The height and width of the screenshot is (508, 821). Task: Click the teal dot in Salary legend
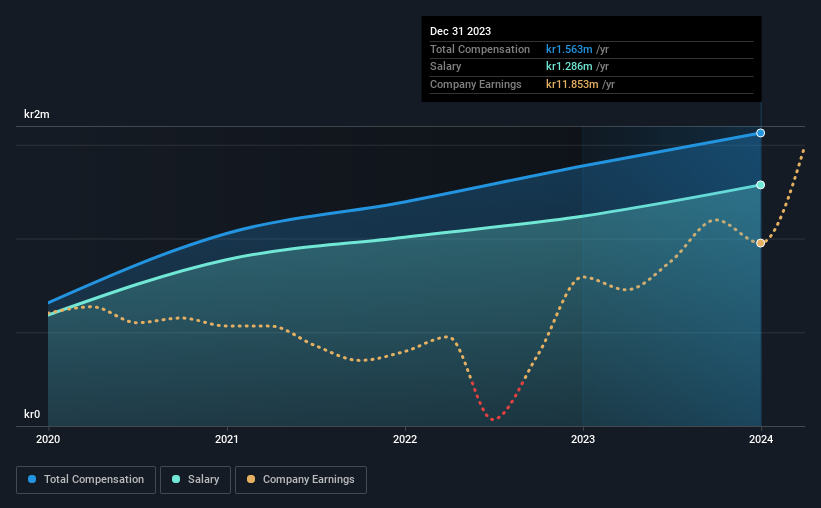176,479
